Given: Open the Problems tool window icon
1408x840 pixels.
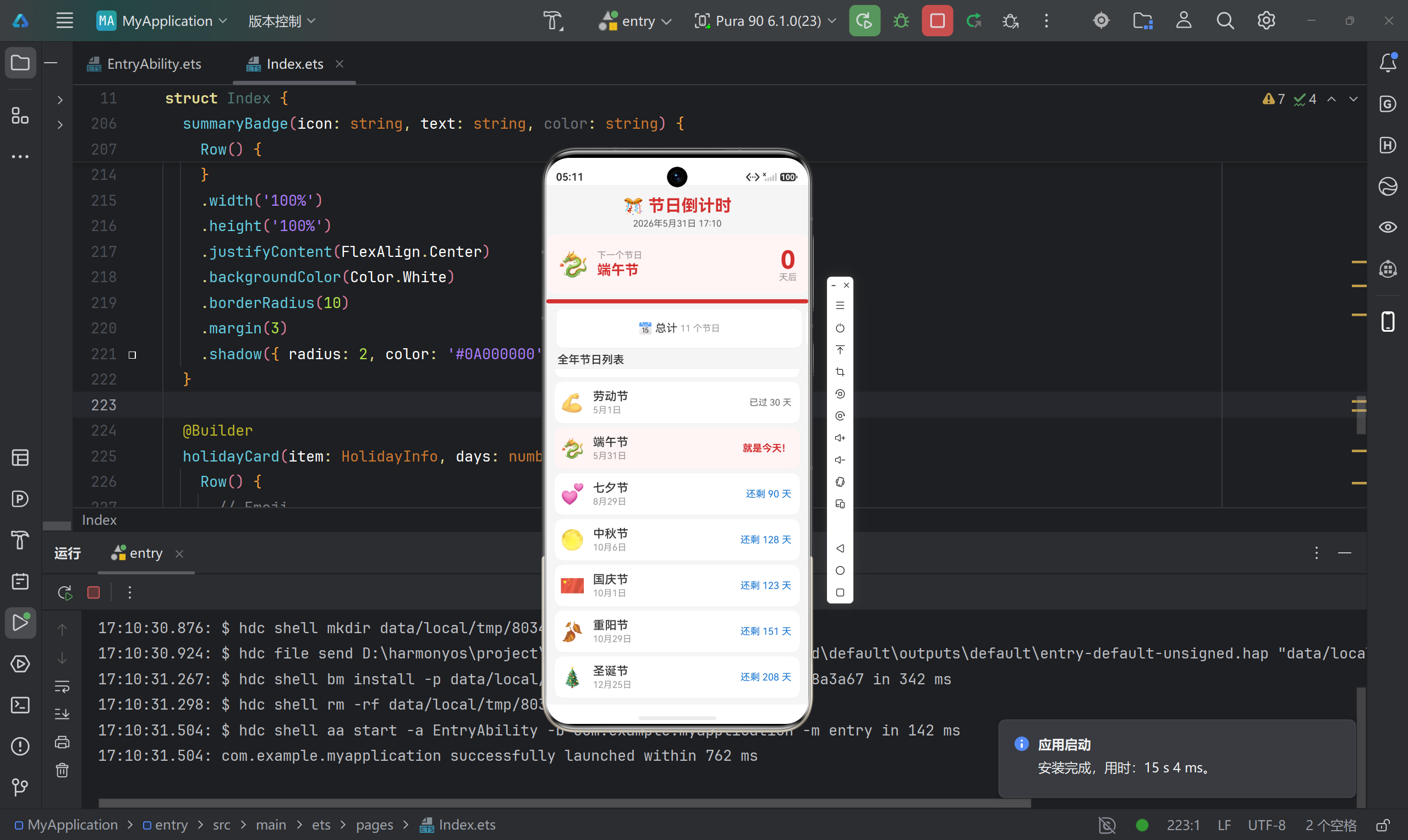Looking at the screenshot, I should tap(20, 746).
